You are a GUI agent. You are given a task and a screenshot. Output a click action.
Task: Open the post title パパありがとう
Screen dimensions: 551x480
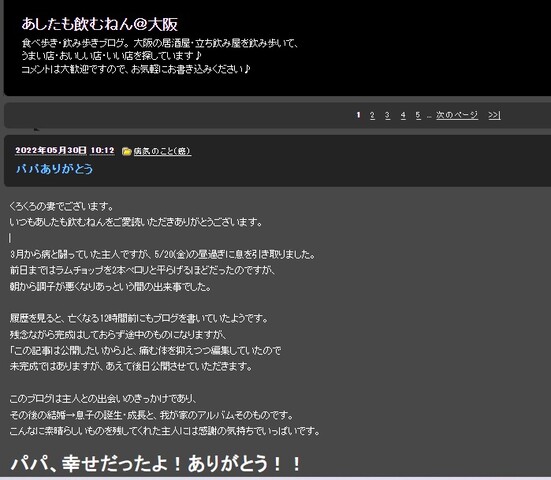(x=54, y=169)
